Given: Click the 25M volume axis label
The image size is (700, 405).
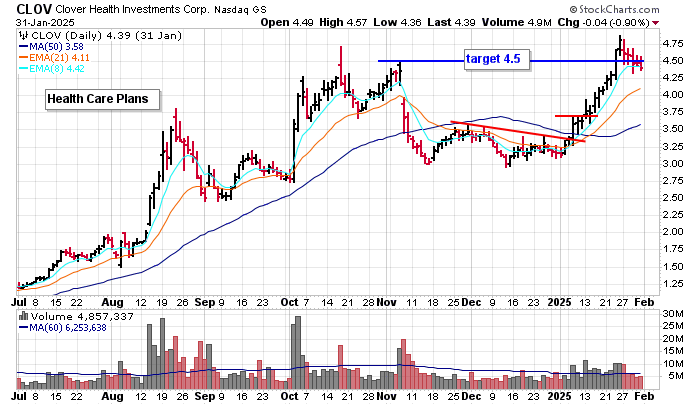Looking at the screenshot, I should [x=673, y=326].
